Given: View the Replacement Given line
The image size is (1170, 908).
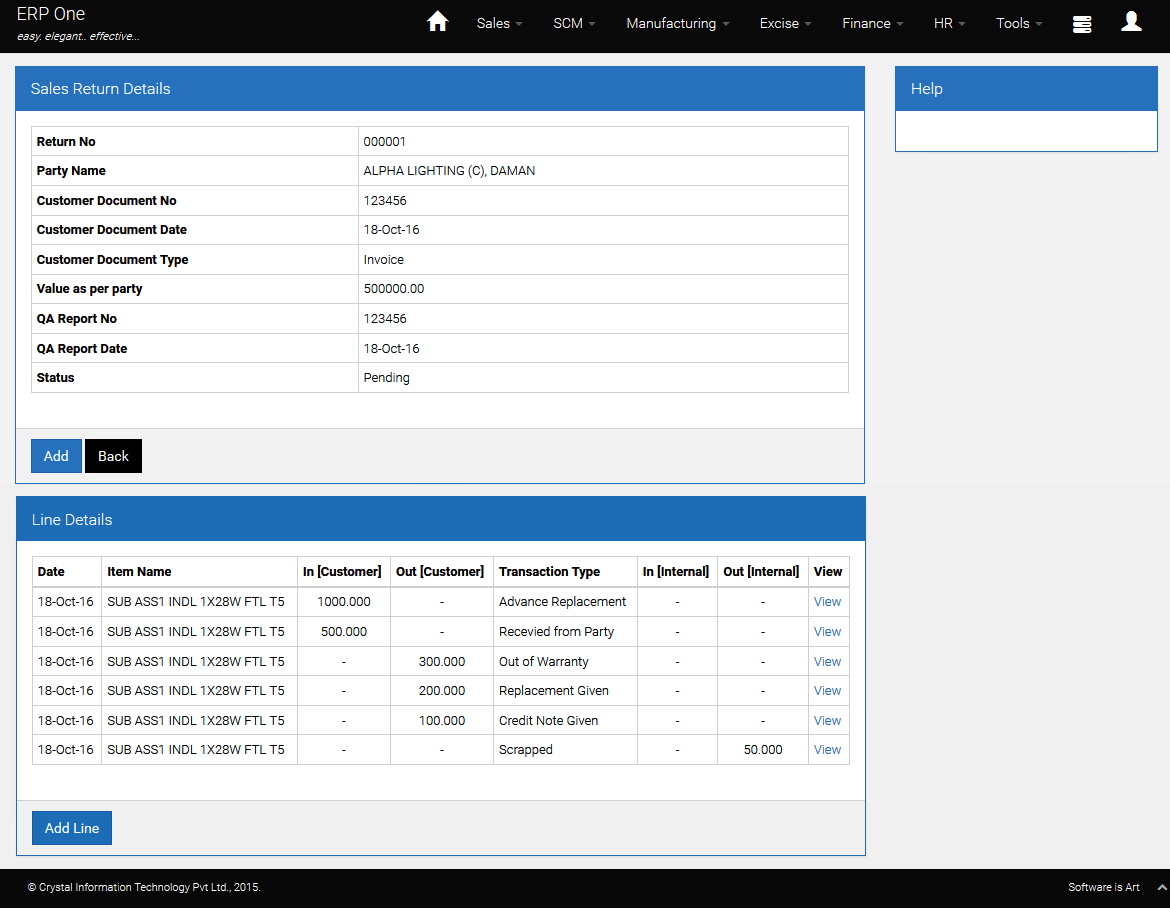Looking at the screenshot, I should (x=827, y=691).
